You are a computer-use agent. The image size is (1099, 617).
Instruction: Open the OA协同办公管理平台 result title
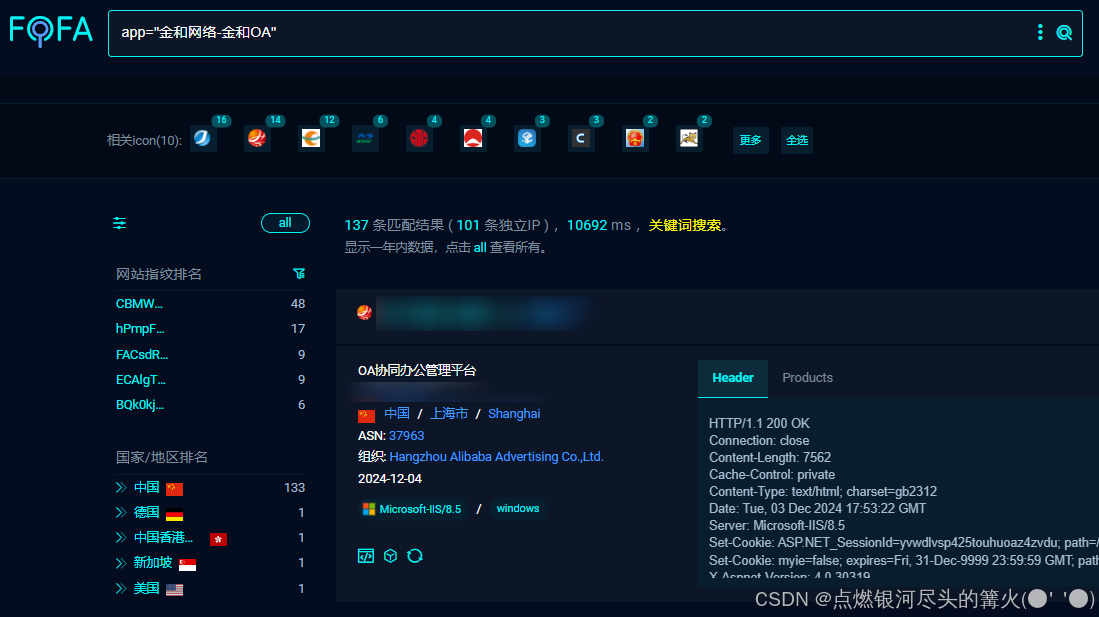(x=417, y=370)
